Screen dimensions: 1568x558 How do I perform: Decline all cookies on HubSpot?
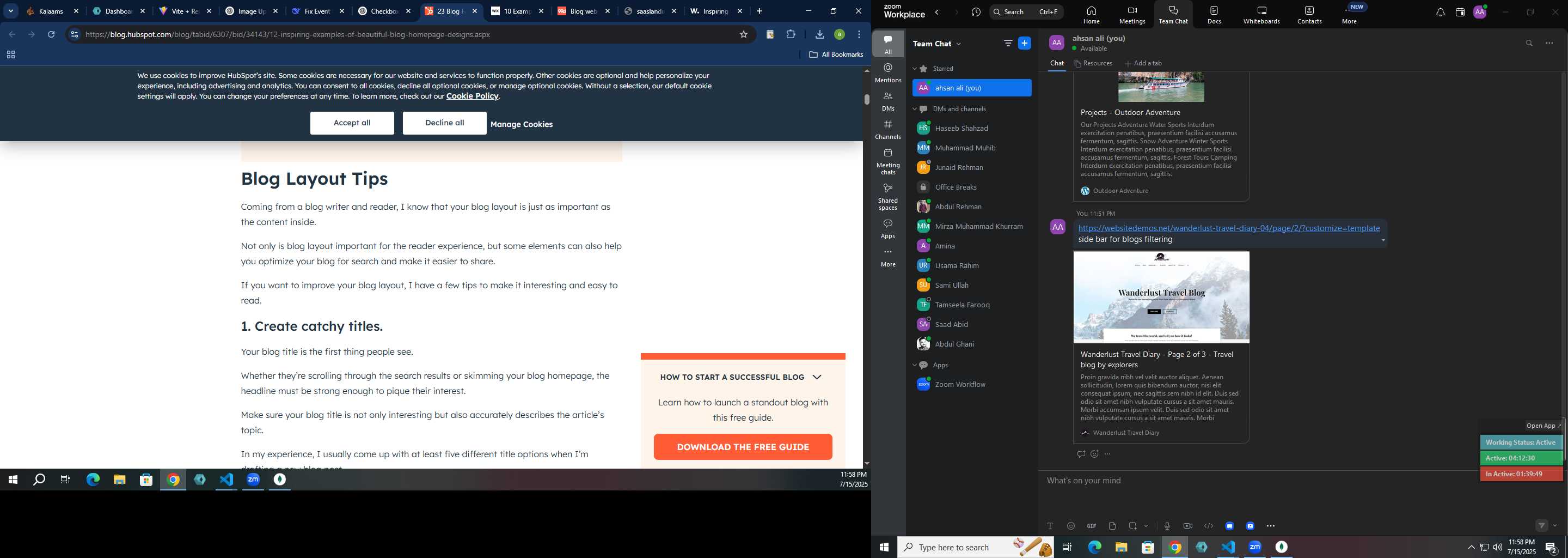[x=444, y=123]
